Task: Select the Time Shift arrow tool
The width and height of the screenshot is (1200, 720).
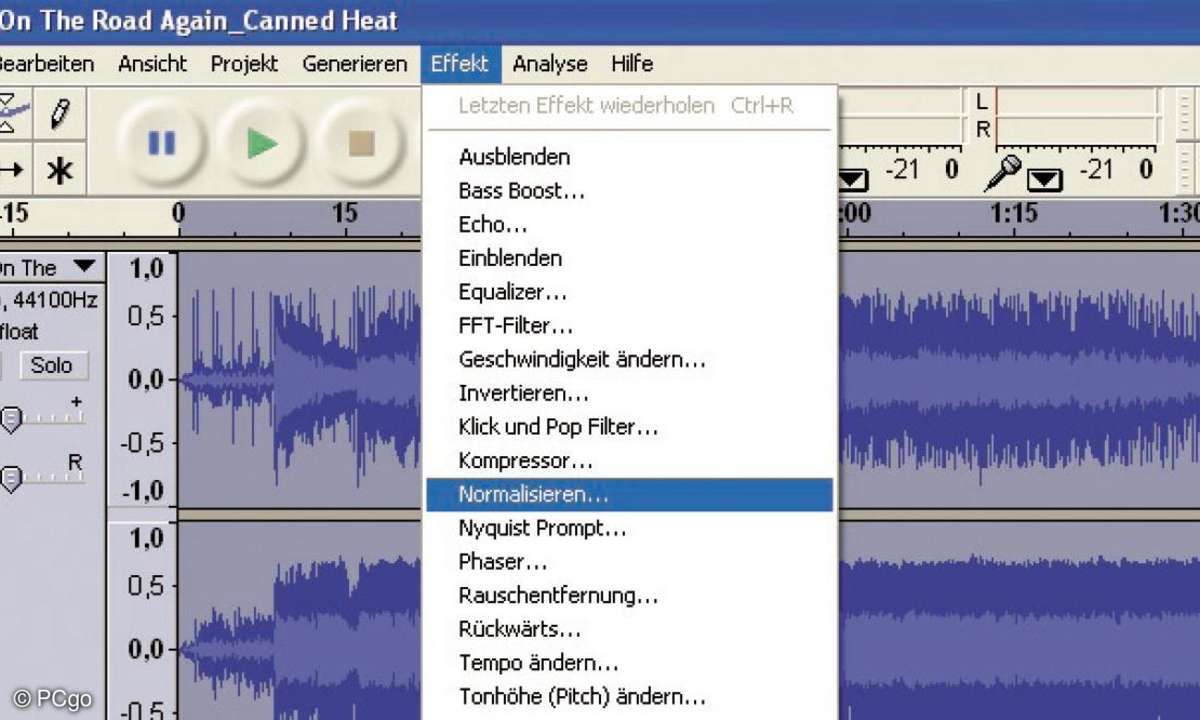Action: pos(15,170)
